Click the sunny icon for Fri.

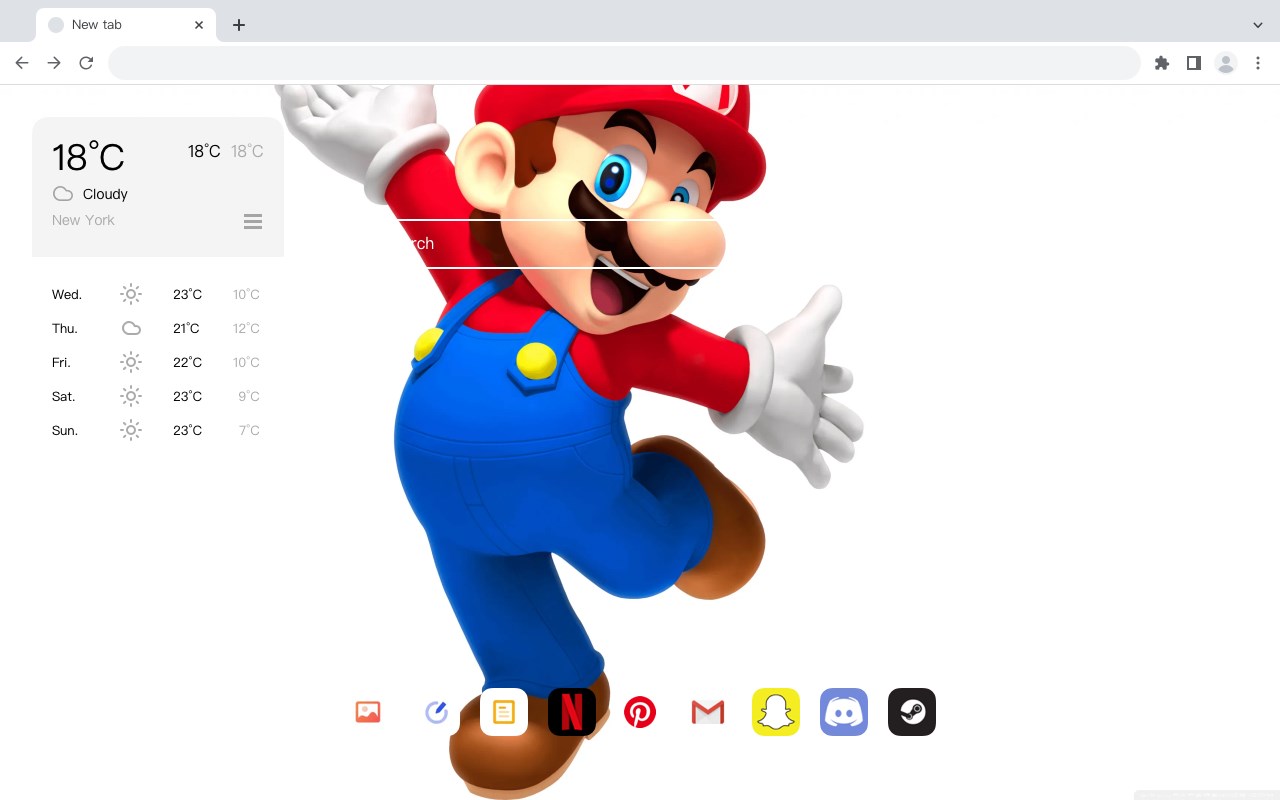[x=131, y=362]
